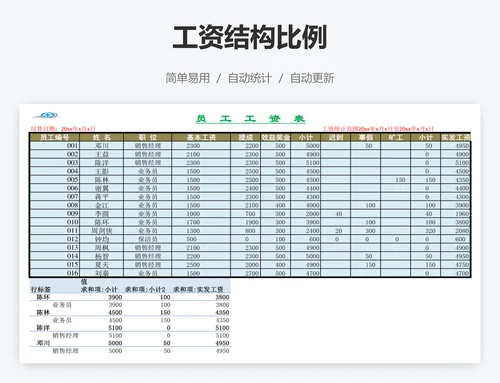Click the 职位 column header
Screen dimensions: 500x383
point(148,137)
